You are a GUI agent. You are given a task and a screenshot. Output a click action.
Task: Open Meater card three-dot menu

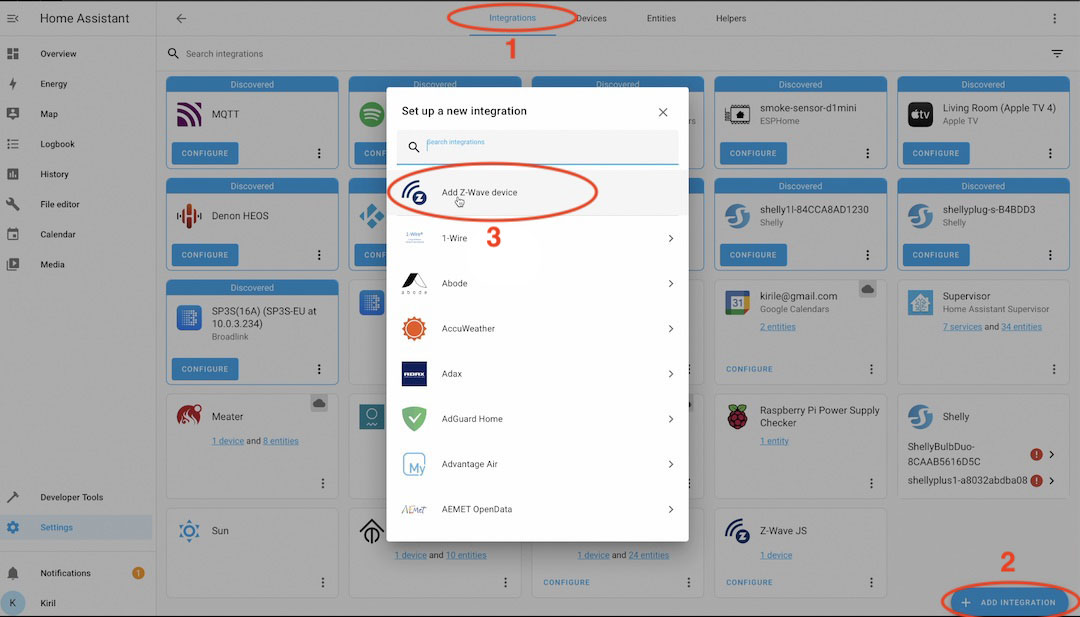pos(322,483)
